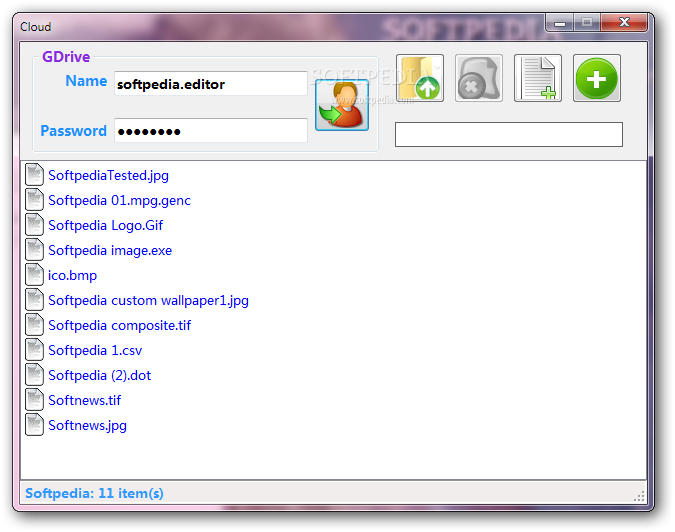Click the file icon beside Softpedia Logo.Gif
Screen dimensions: 675x532
pos(34,225)
